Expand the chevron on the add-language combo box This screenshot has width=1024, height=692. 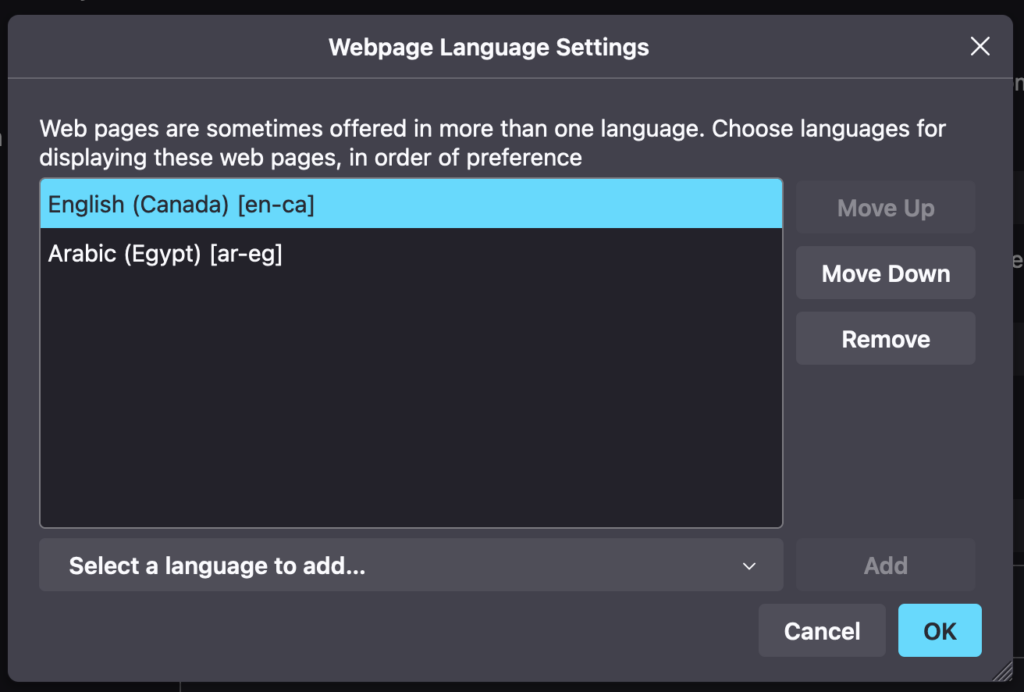click(749, 565)
